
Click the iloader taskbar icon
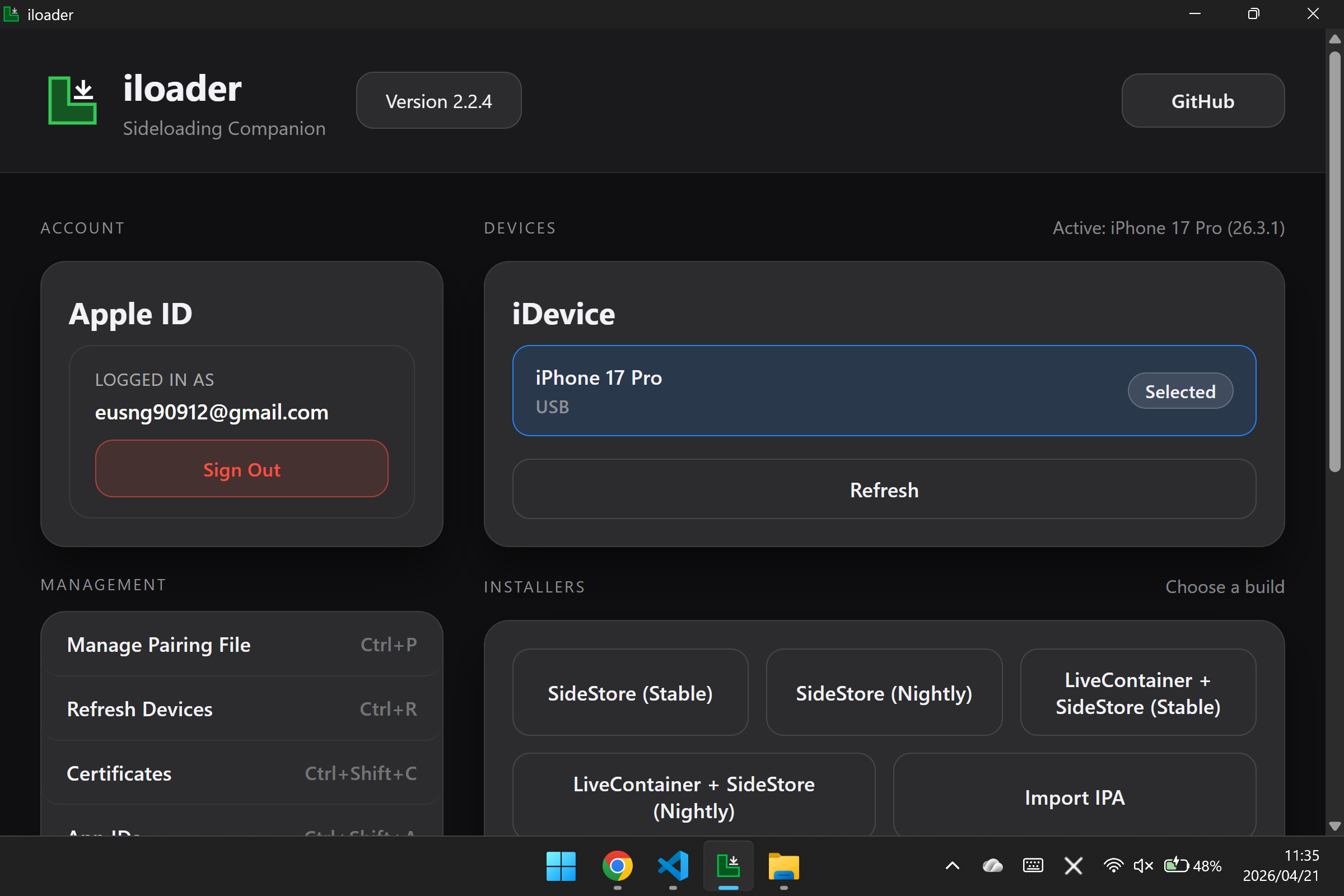[x=728, y=866]
